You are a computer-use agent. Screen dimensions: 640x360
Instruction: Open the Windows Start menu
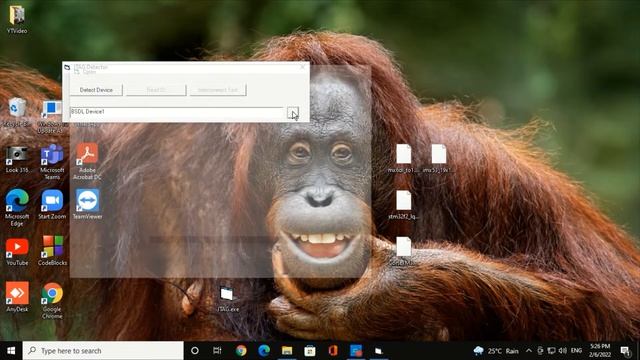(11, 351)
